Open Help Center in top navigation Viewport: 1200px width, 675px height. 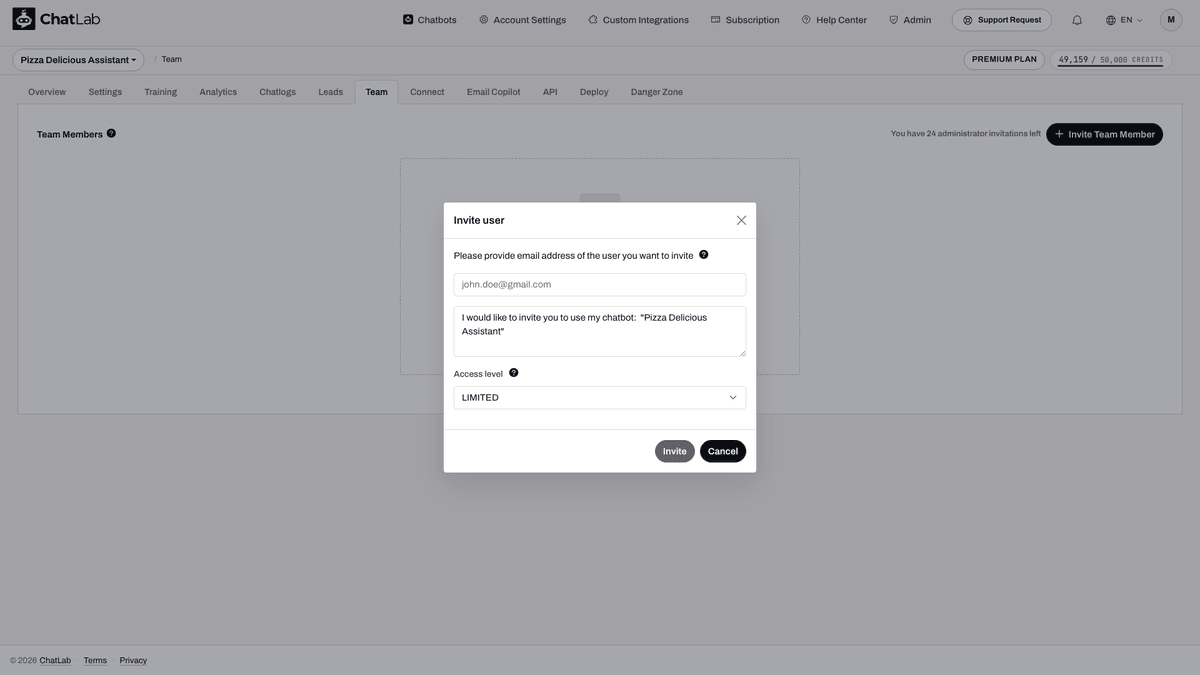834,19
